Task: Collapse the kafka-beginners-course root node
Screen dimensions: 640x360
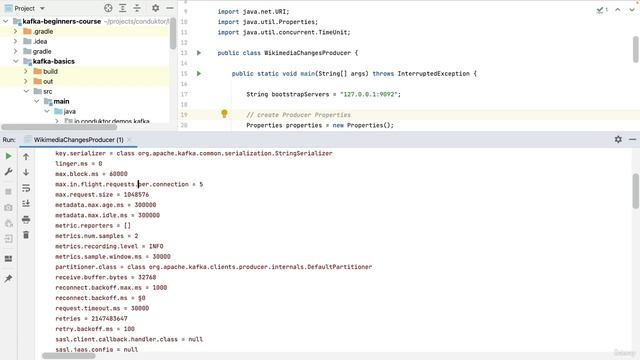Action: pyautogui.click(x=6, y=21)
